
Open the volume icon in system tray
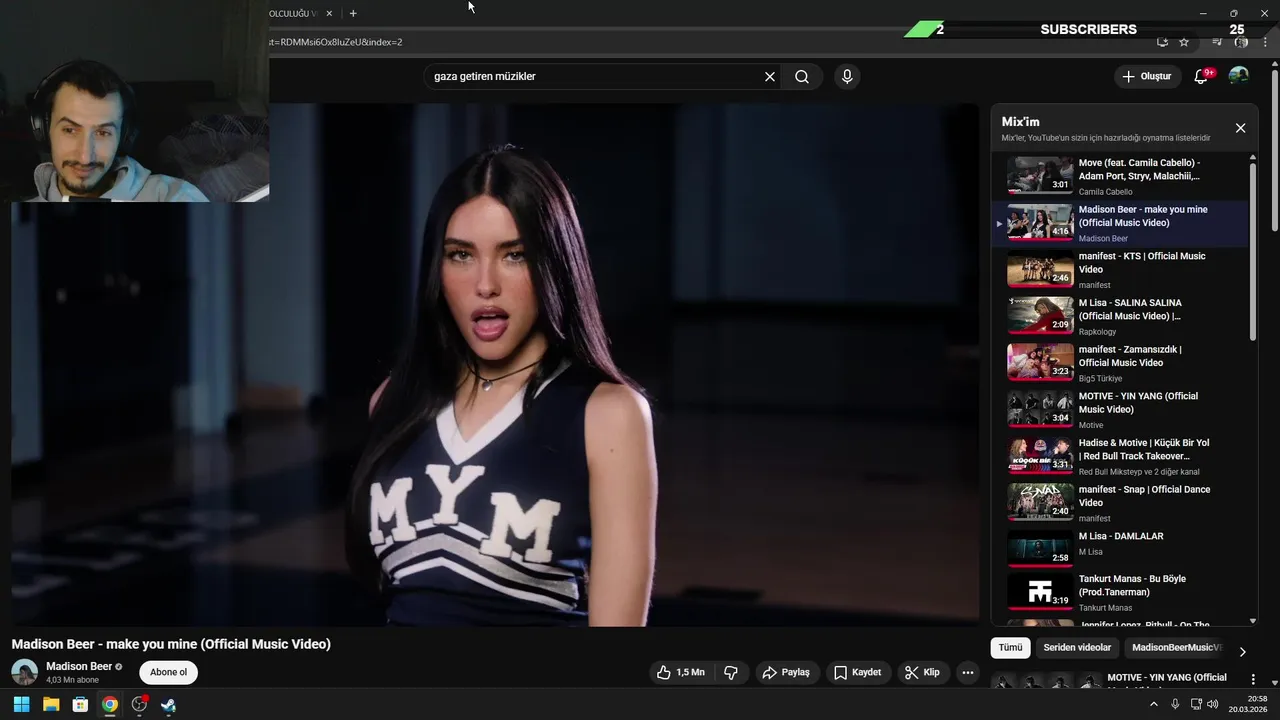click(x=1213, y=704)
